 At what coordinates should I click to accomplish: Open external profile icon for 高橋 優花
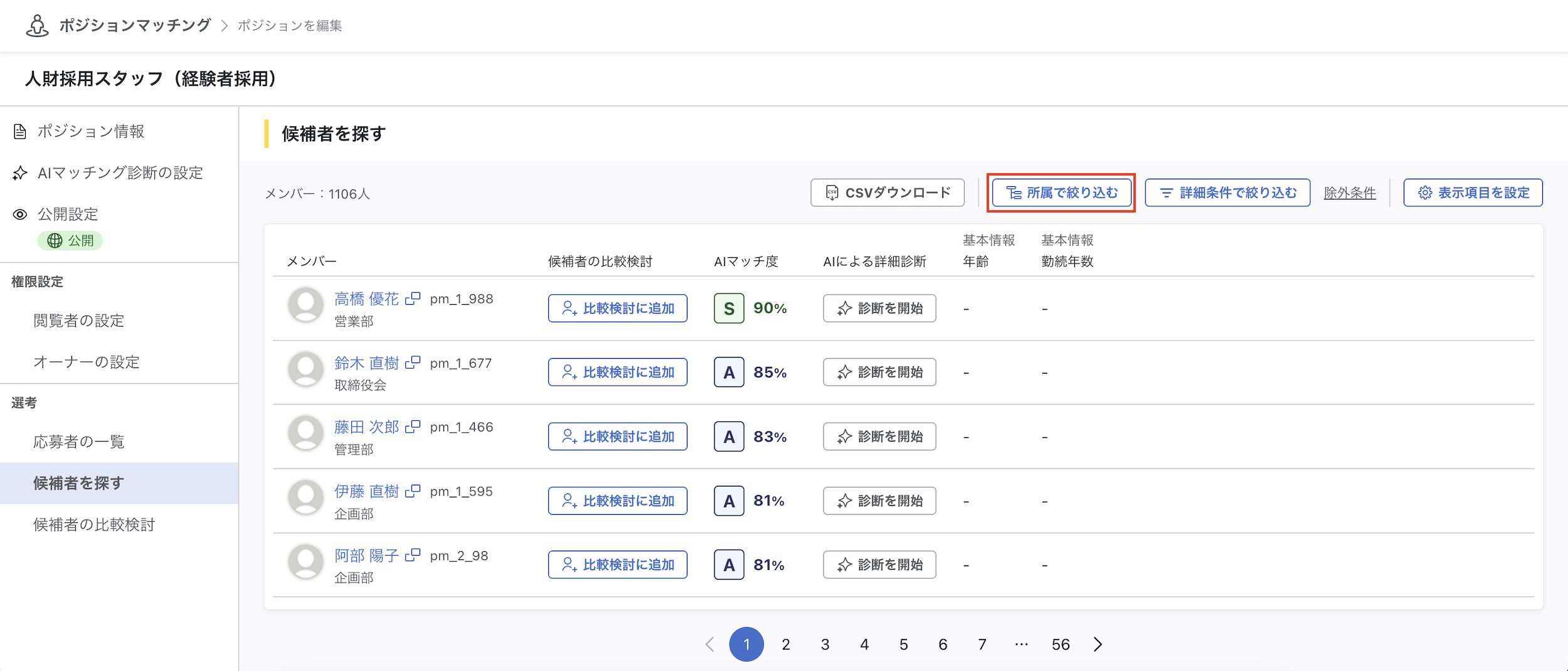point(413,299)
